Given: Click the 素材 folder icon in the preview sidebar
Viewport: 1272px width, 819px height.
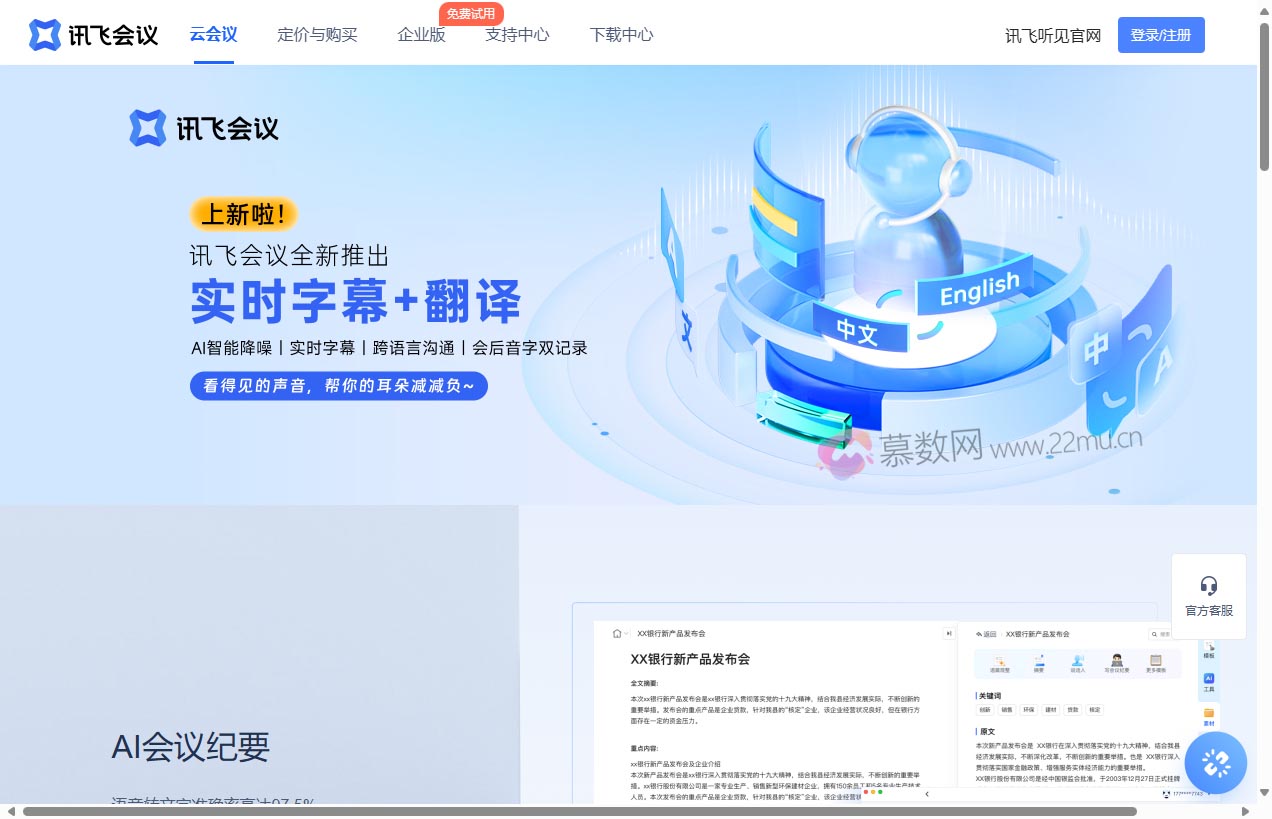Looking at the screenshot, I should pyautogui.click(x=1208, y=716).
